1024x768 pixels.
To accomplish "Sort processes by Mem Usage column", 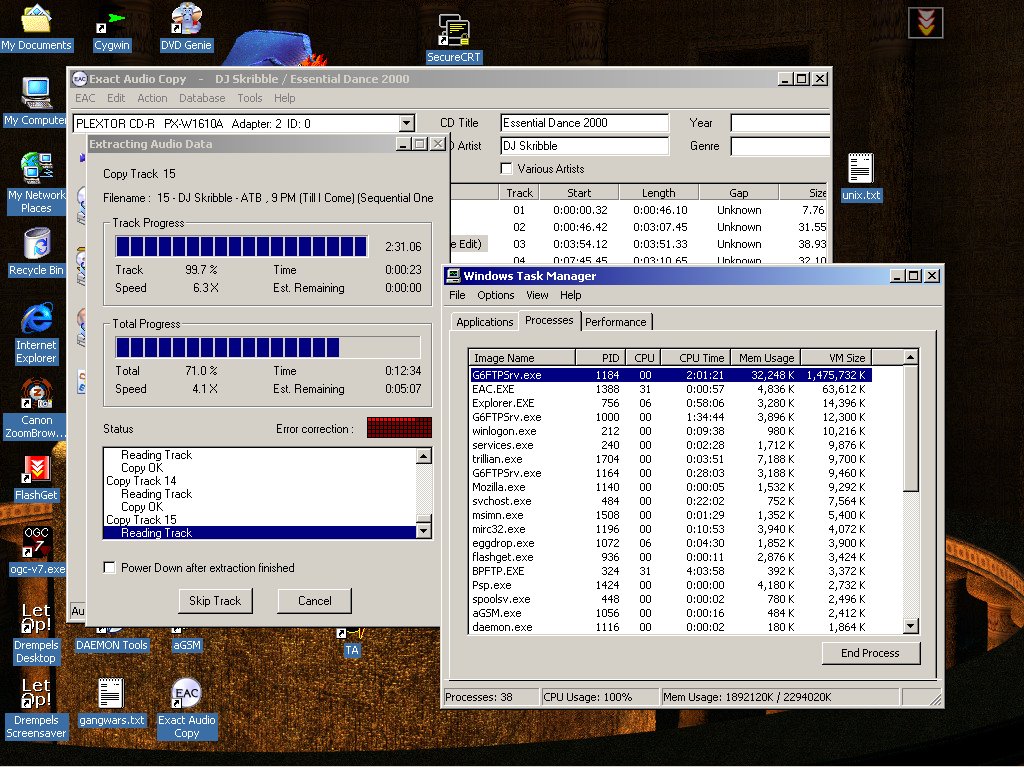I will point(766,358).
